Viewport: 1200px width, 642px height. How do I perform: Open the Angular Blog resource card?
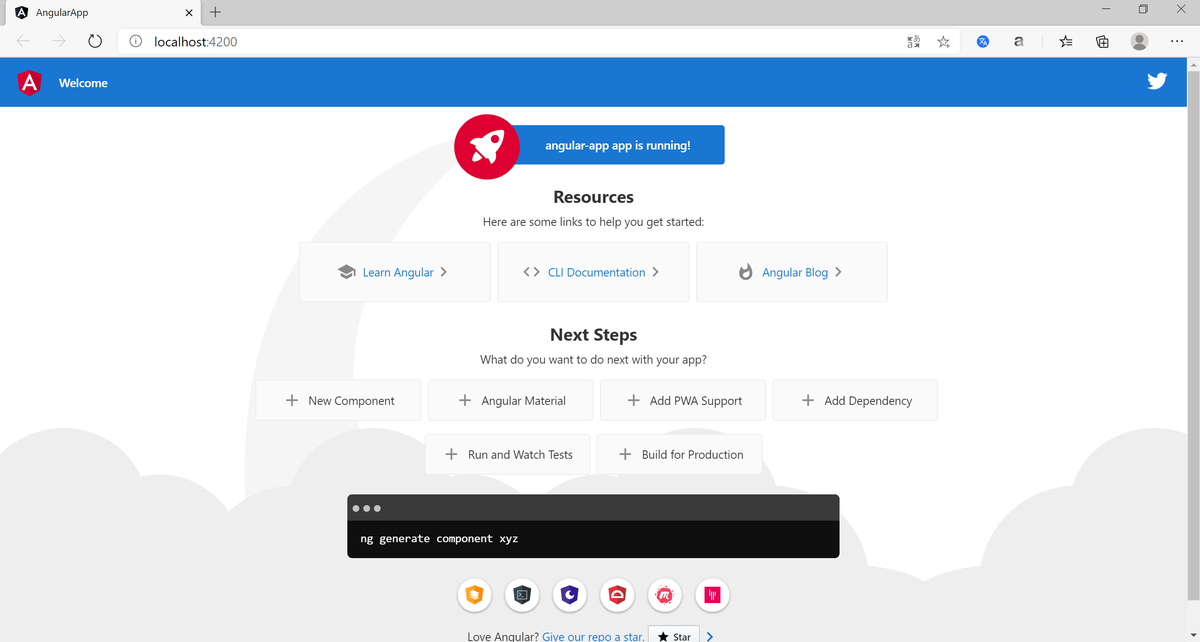tap(791, 272)
